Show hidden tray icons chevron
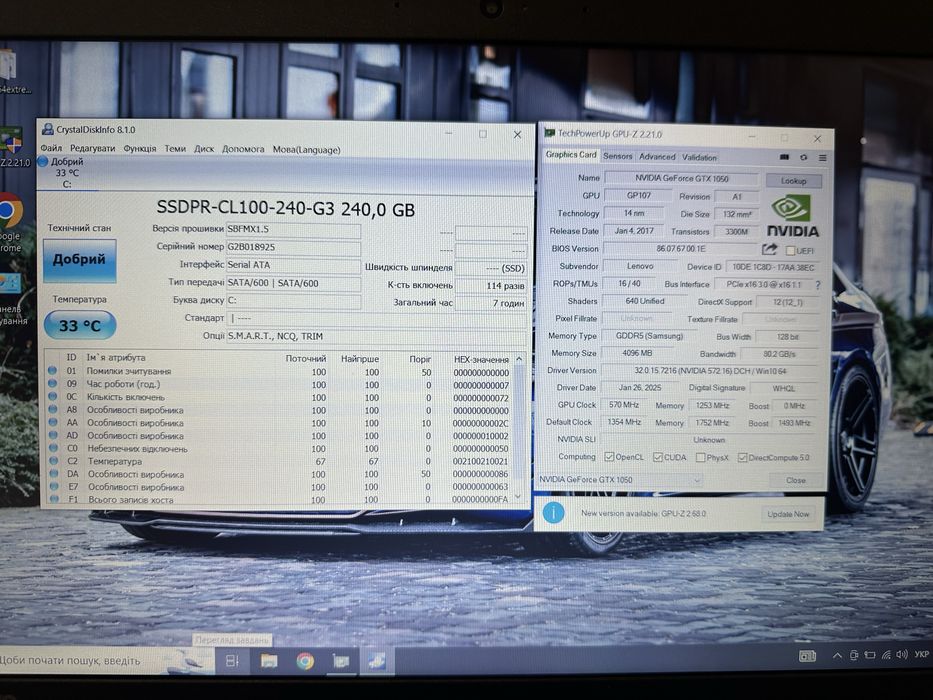933x700 pixels. point(837,655)
